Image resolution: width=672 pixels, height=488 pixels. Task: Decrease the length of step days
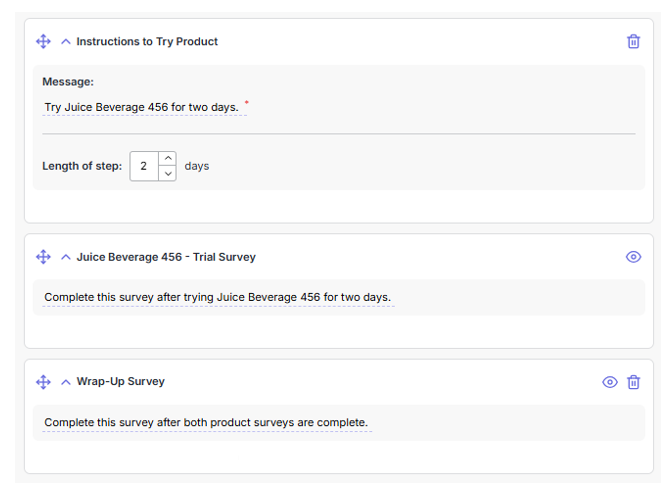[x=168, y=173]
